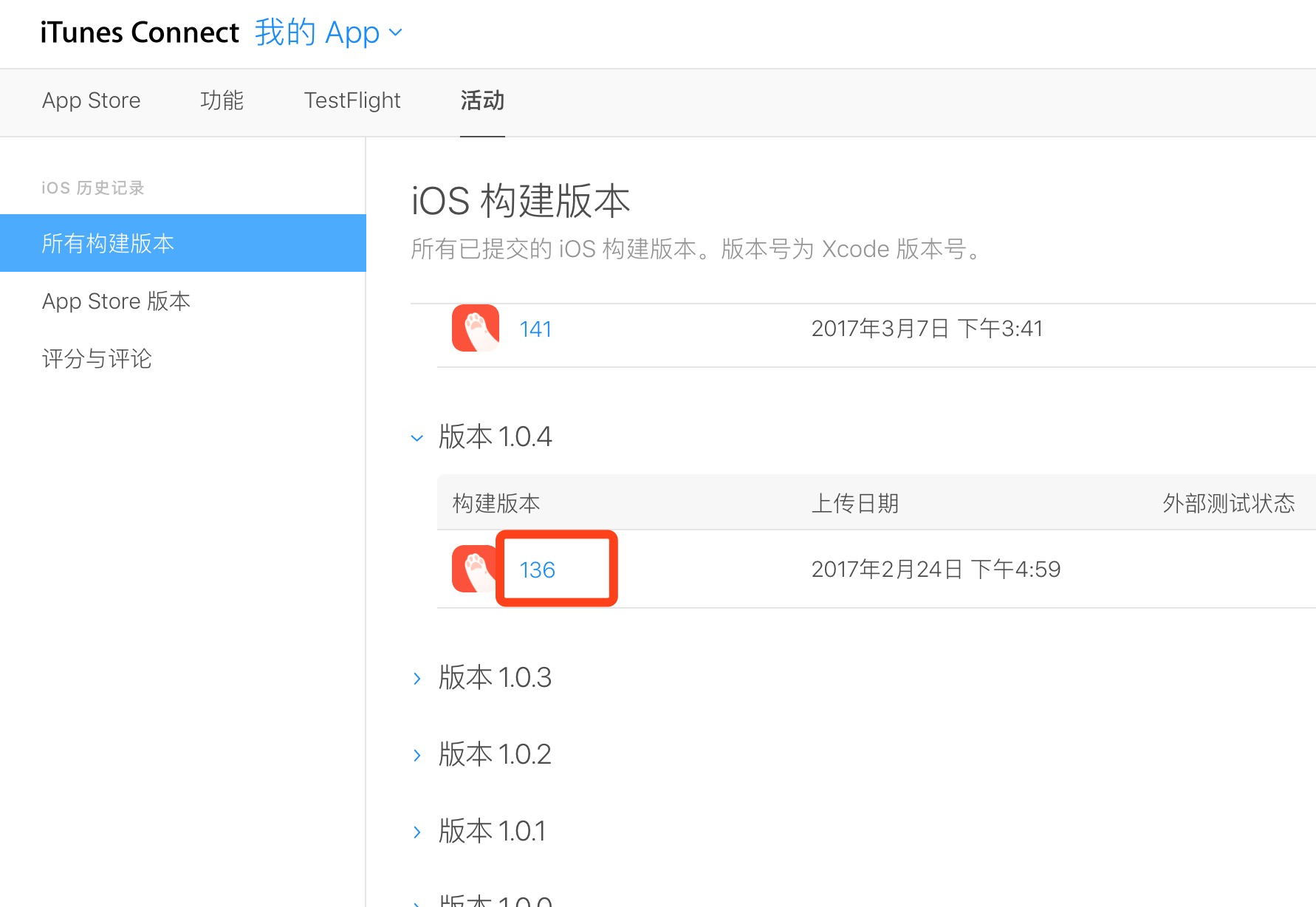Click the iOS 历史记录 sidebar label

pyautogui.click(x=93, y=188)
